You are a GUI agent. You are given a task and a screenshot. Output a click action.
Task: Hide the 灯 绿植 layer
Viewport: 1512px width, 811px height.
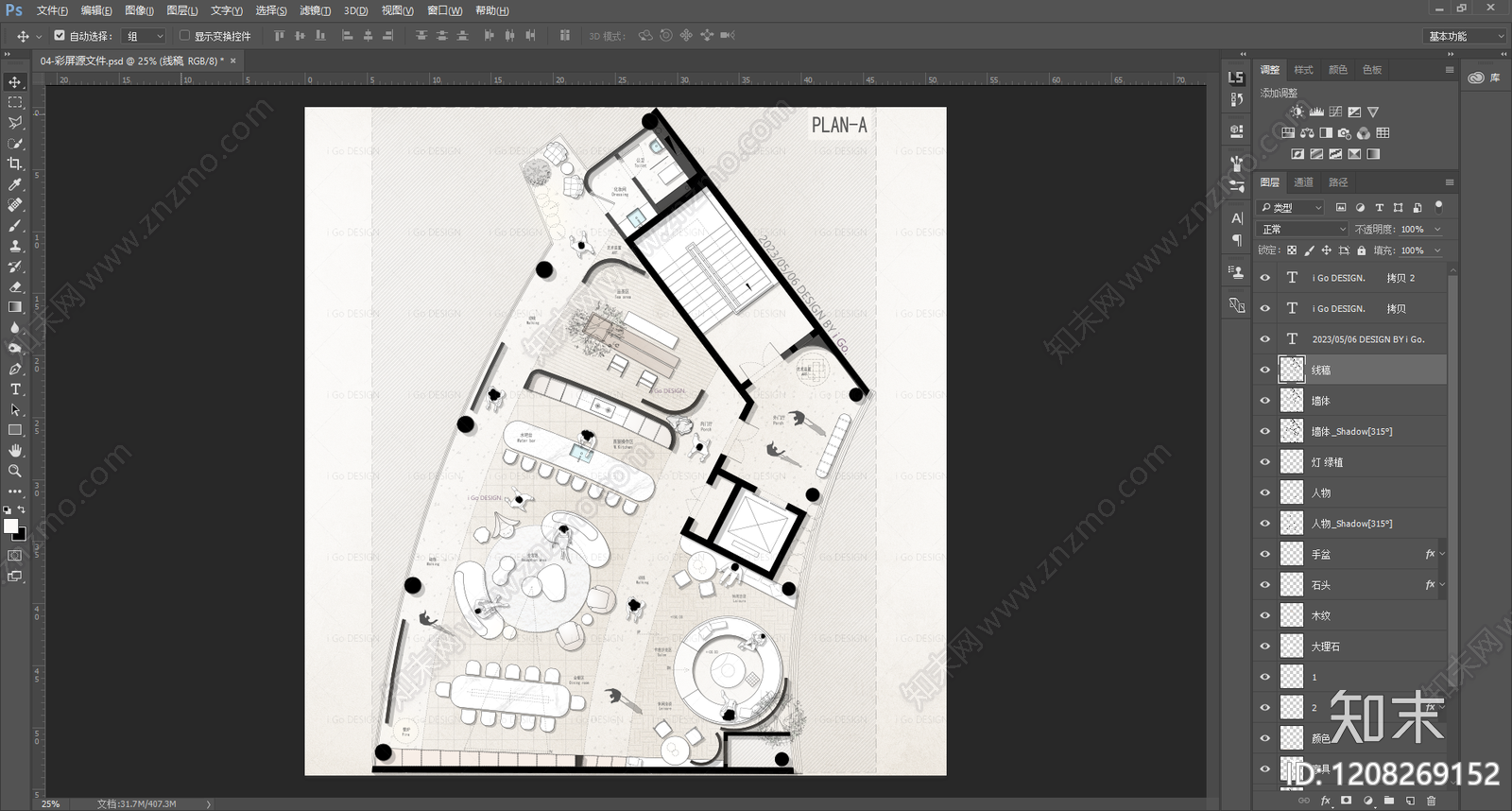tap(1265, 462)
